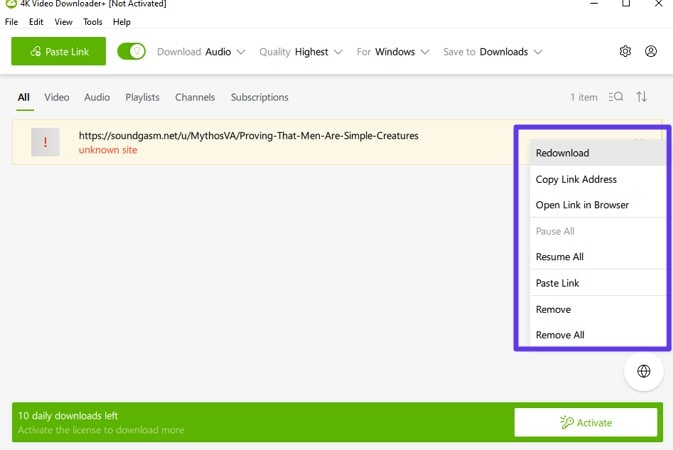Choose Remove in the context menu
The height and width of the screenshot is (450, 673).
click(x=597, y=309)
